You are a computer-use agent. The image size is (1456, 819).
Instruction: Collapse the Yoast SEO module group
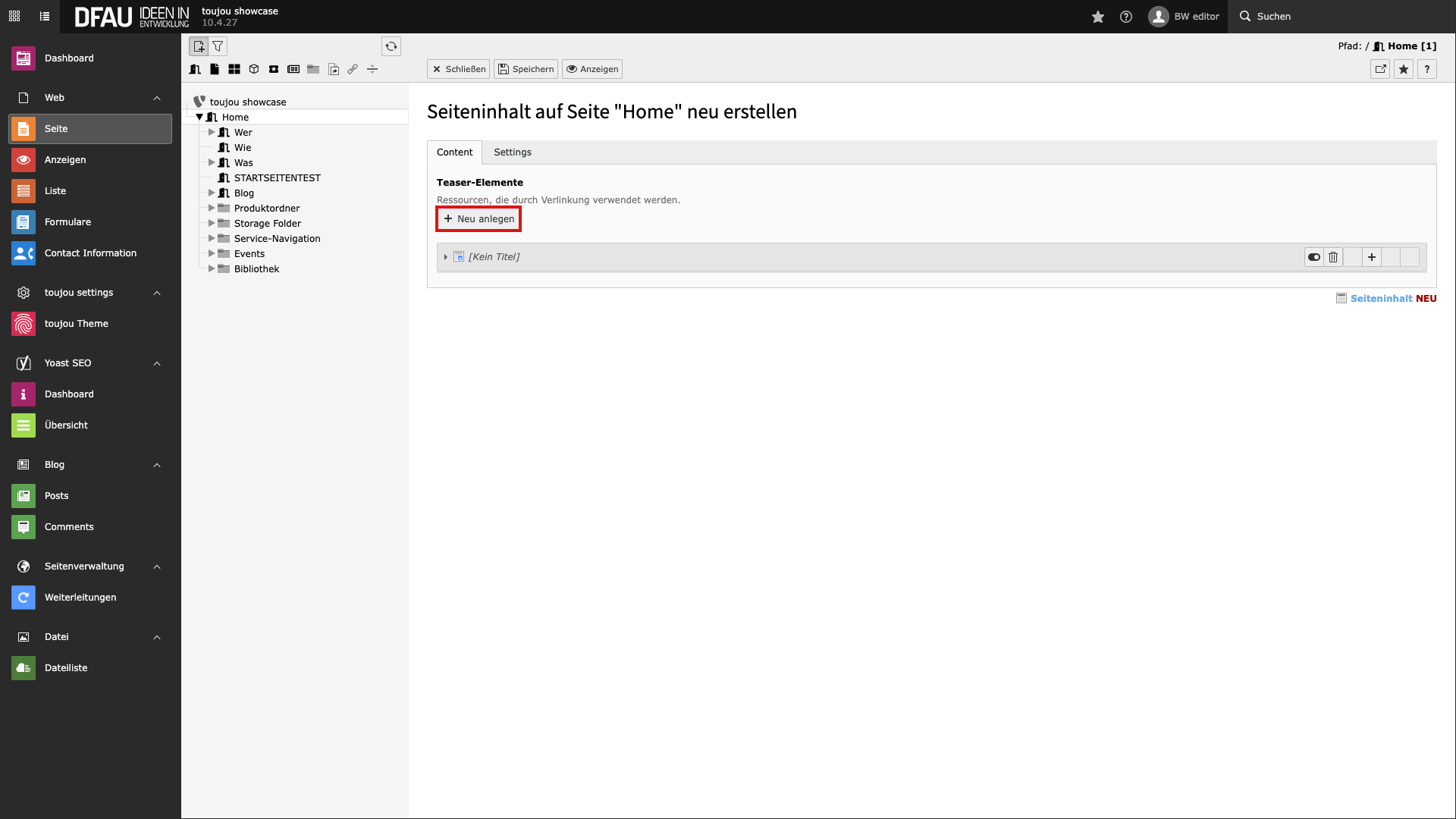tap(157, 363)
